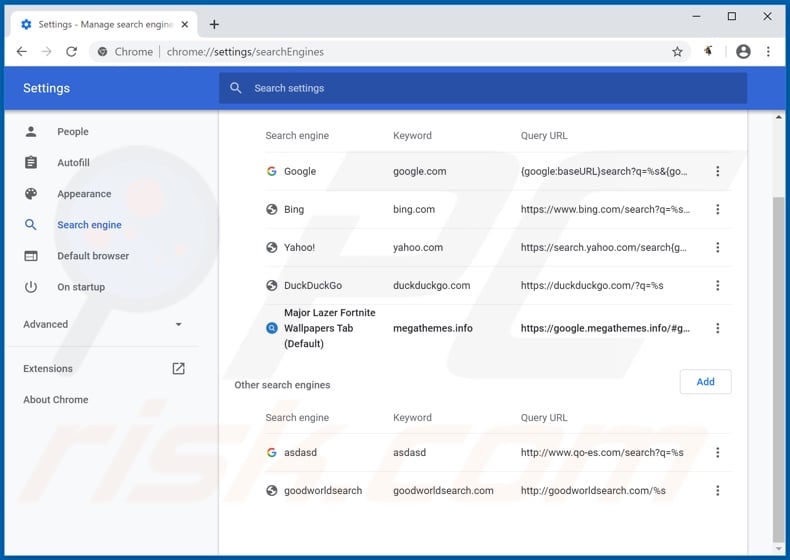Click the Other search engines heading

pyautogui.click(x=282, y=385)
